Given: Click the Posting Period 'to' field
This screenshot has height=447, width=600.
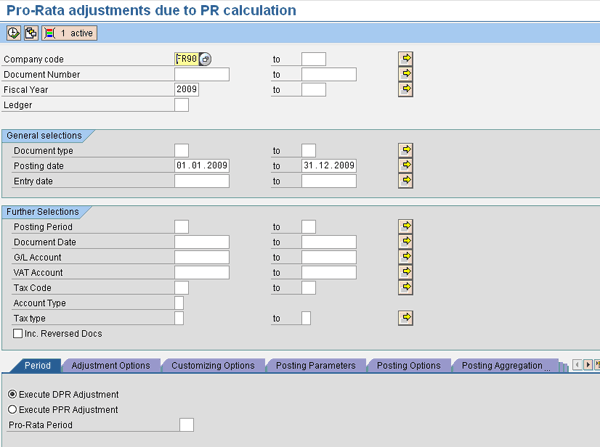Looking at the screenshot, I should (x=308, y=227).
